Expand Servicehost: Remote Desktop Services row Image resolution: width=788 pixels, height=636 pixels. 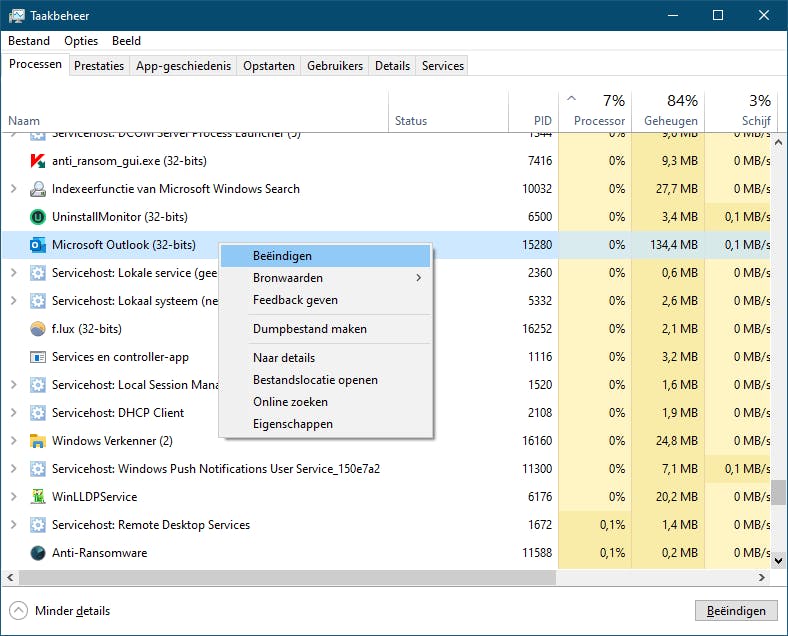[13, 525]
